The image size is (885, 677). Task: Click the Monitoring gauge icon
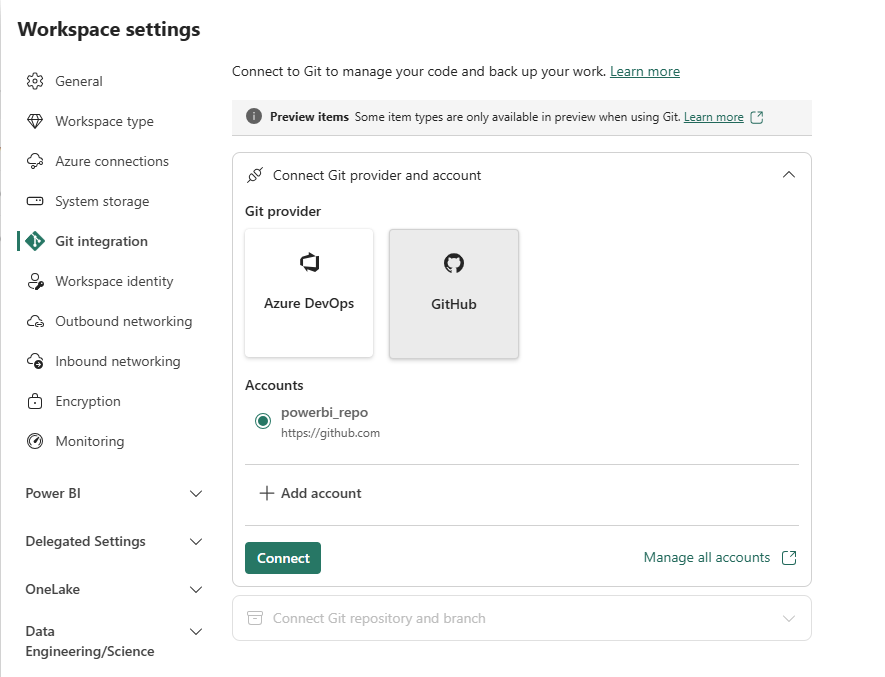[x=35, y=441]
